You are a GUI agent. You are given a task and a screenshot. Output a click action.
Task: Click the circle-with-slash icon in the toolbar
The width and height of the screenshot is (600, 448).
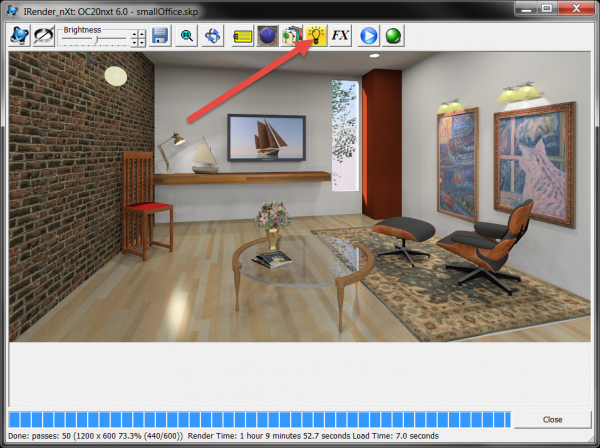click(x=45, y=36)
